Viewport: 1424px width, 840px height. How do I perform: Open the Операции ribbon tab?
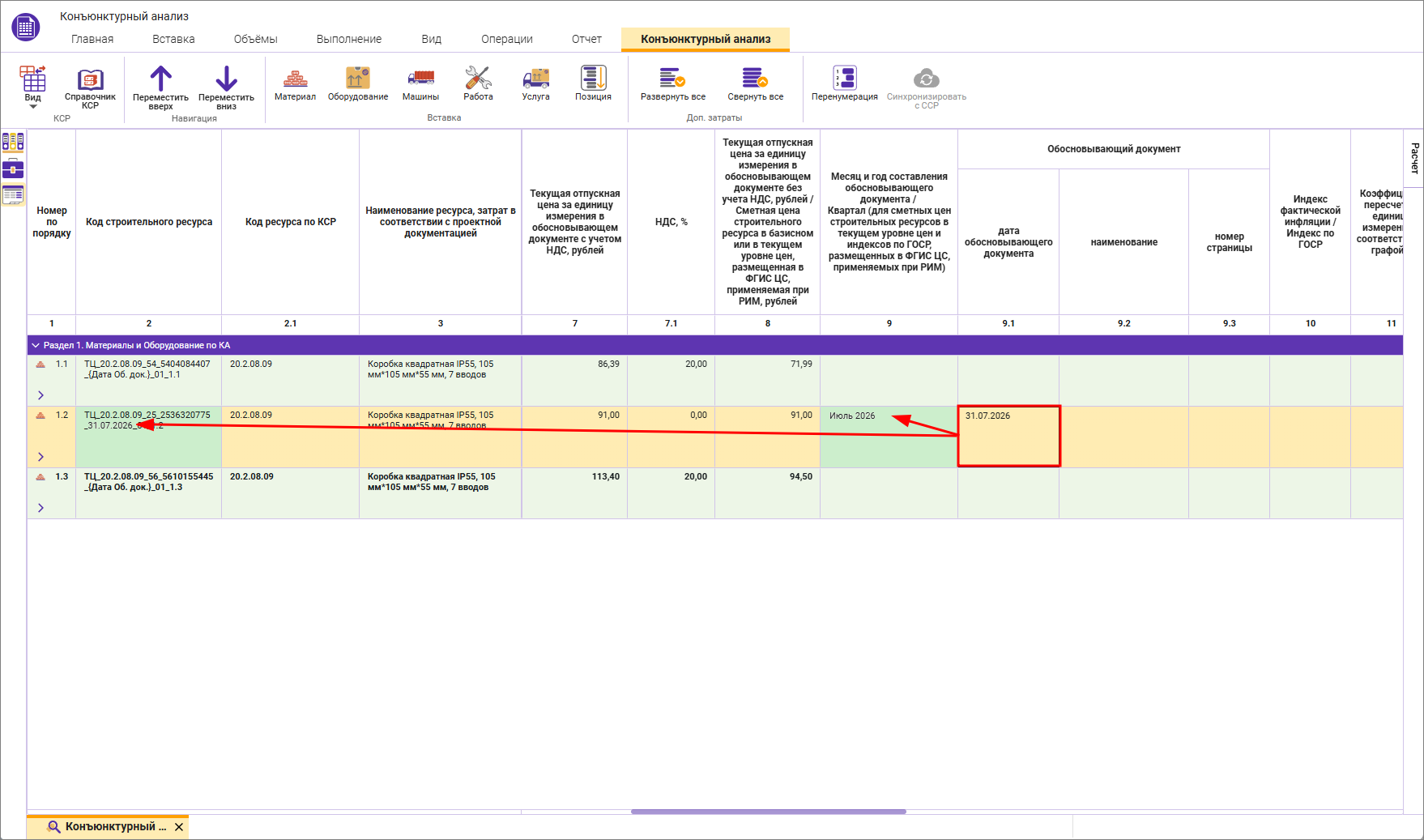507,39
